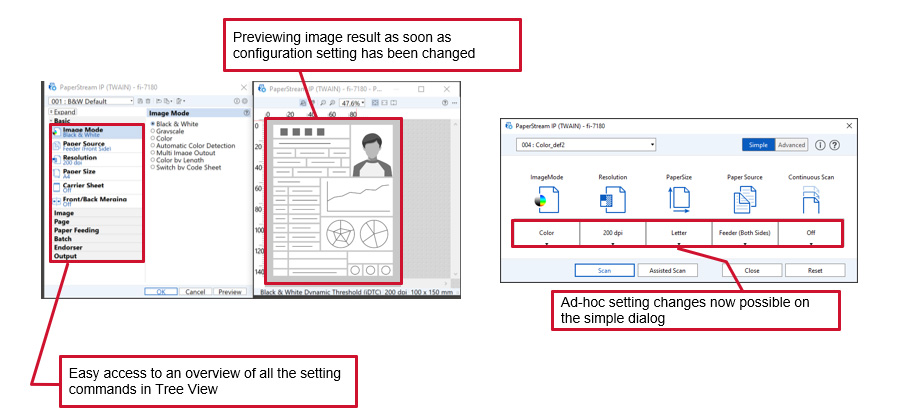This screenshot has height=417, width=900.
Task: Click the Assisted Scan button
Action: [668, 270]
